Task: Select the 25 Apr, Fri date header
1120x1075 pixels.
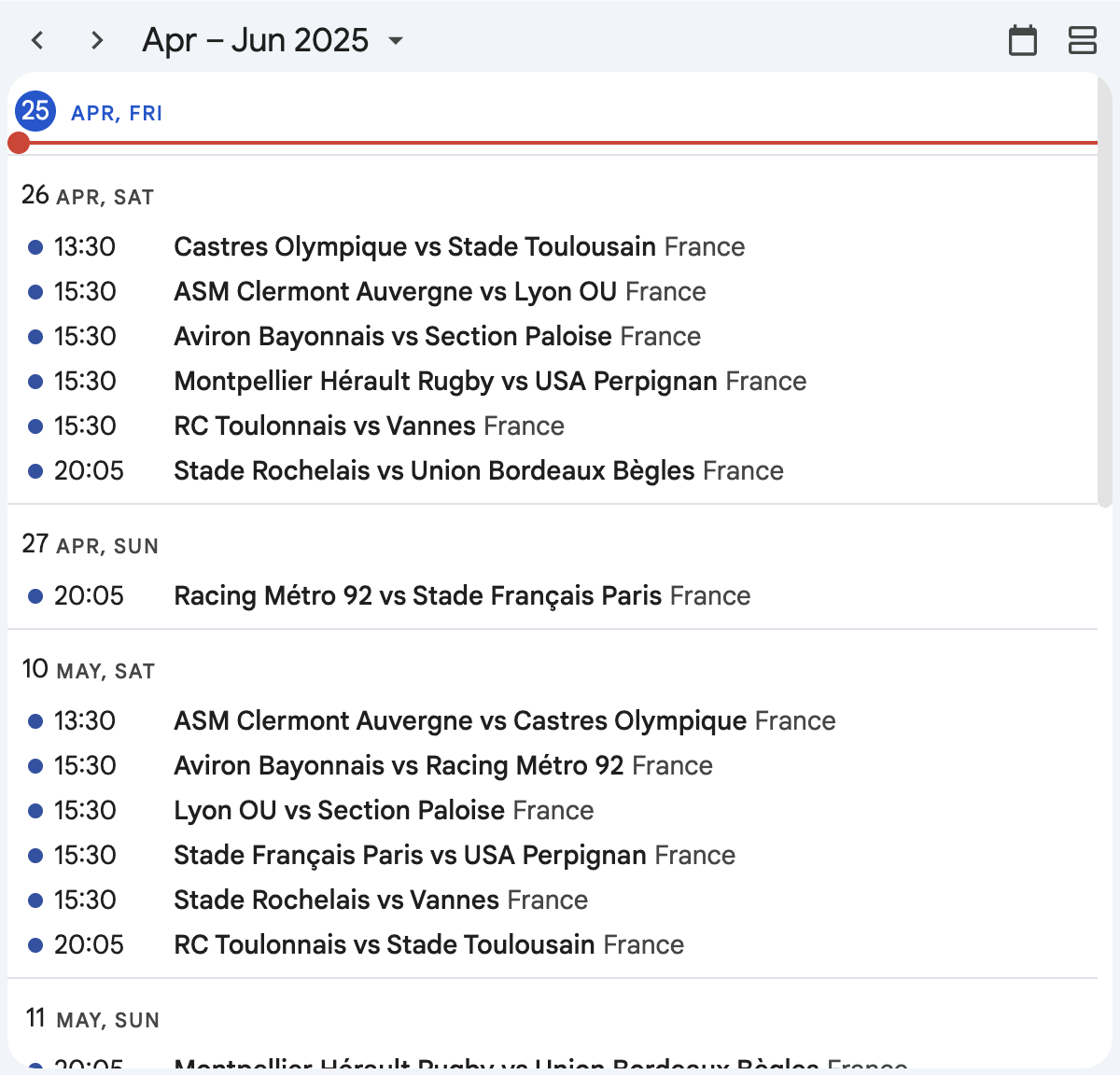Action: pos(90,112)
